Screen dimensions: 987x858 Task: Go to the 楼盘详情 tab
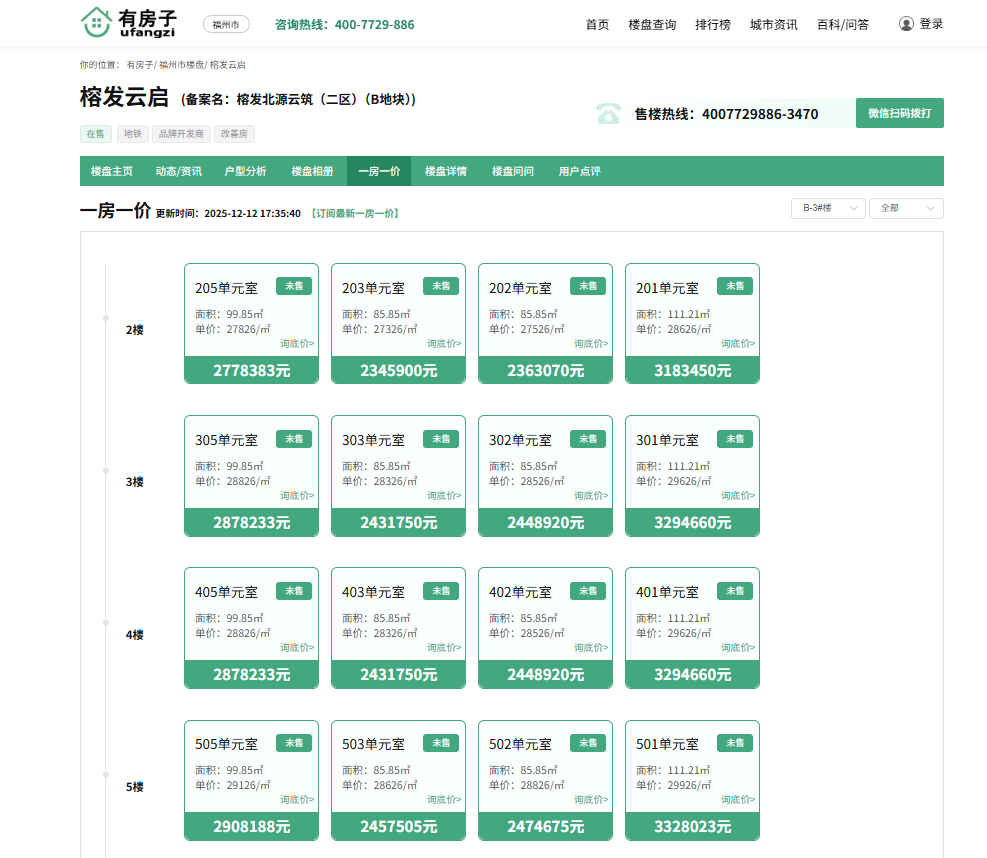pyautogui.click(x=445, y=171)
